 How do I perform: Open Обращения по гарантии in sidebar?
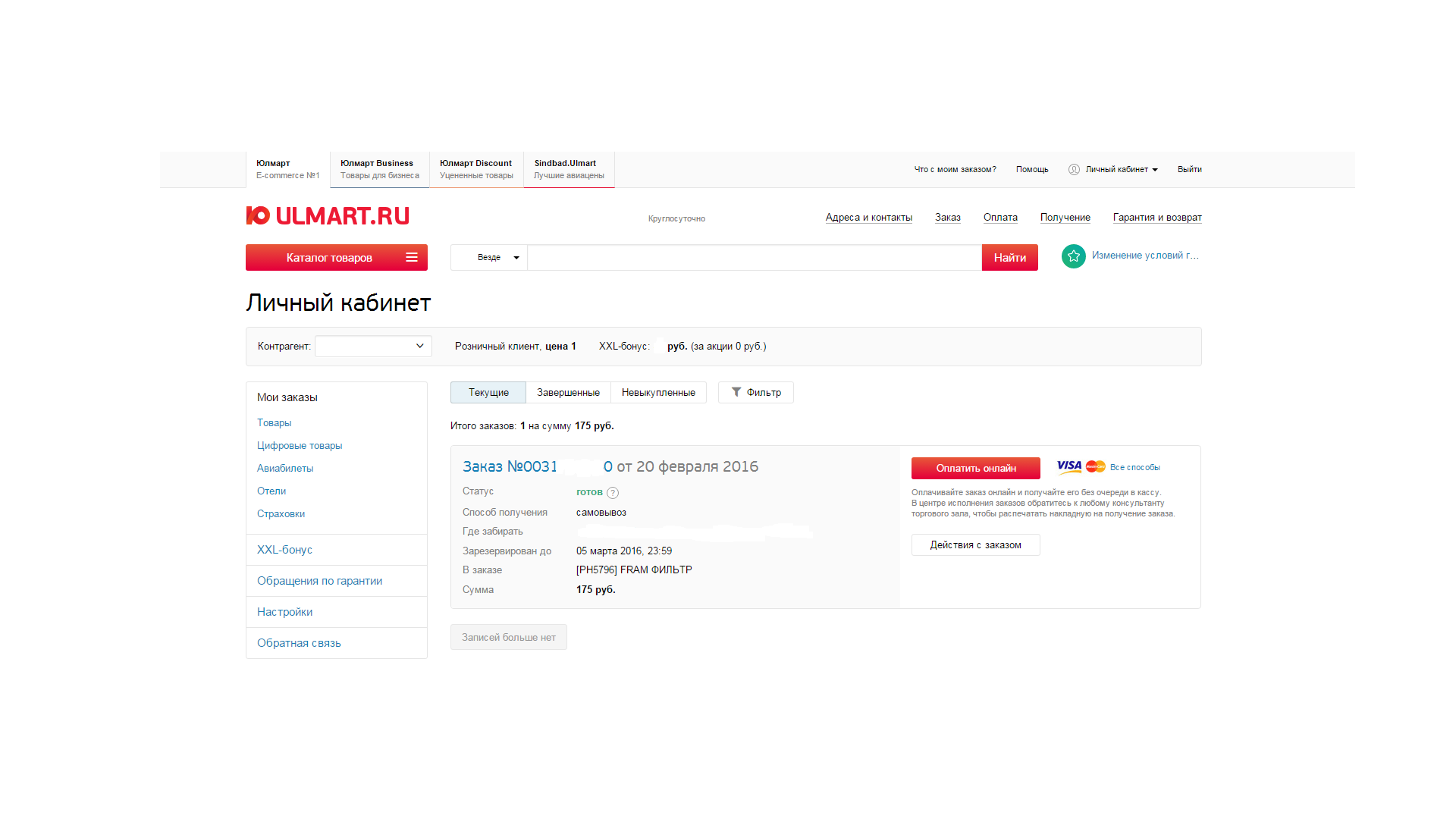(x=319, y=581)
